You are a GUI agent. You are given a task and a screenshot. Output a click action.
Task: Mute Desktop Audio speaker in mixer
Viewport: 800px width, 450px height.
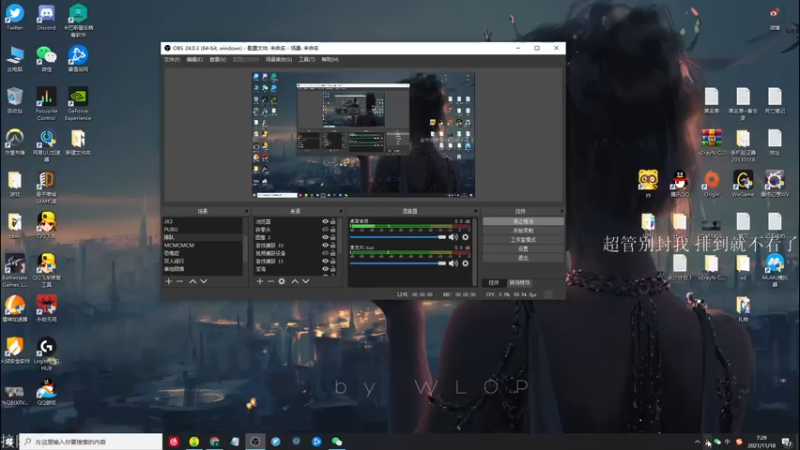[453, 237]
